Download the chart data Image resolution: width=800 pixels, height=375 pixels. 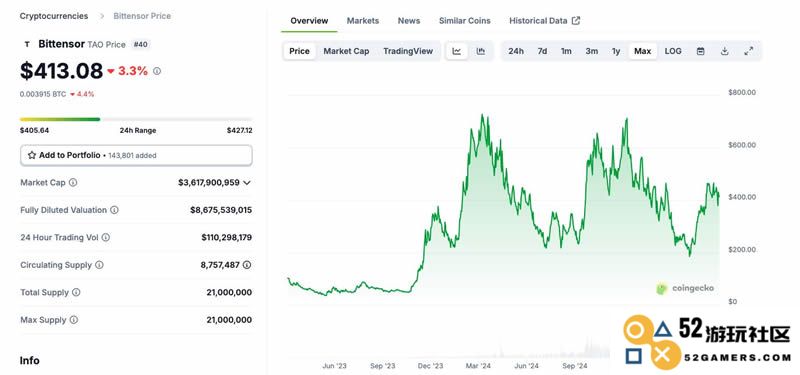tap(724, 51)
